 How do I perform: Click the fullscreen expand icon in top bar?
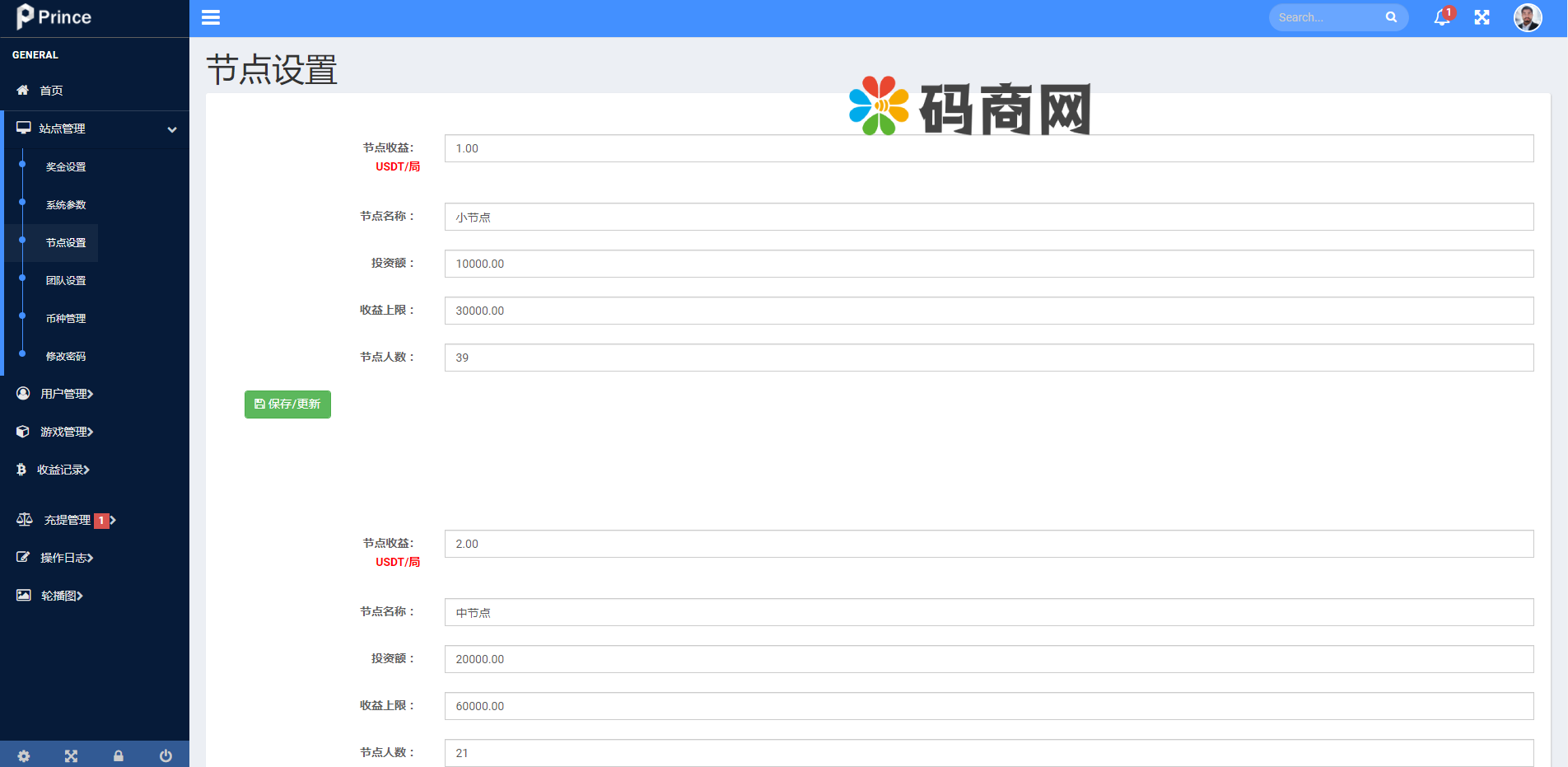pos(1482,17)
